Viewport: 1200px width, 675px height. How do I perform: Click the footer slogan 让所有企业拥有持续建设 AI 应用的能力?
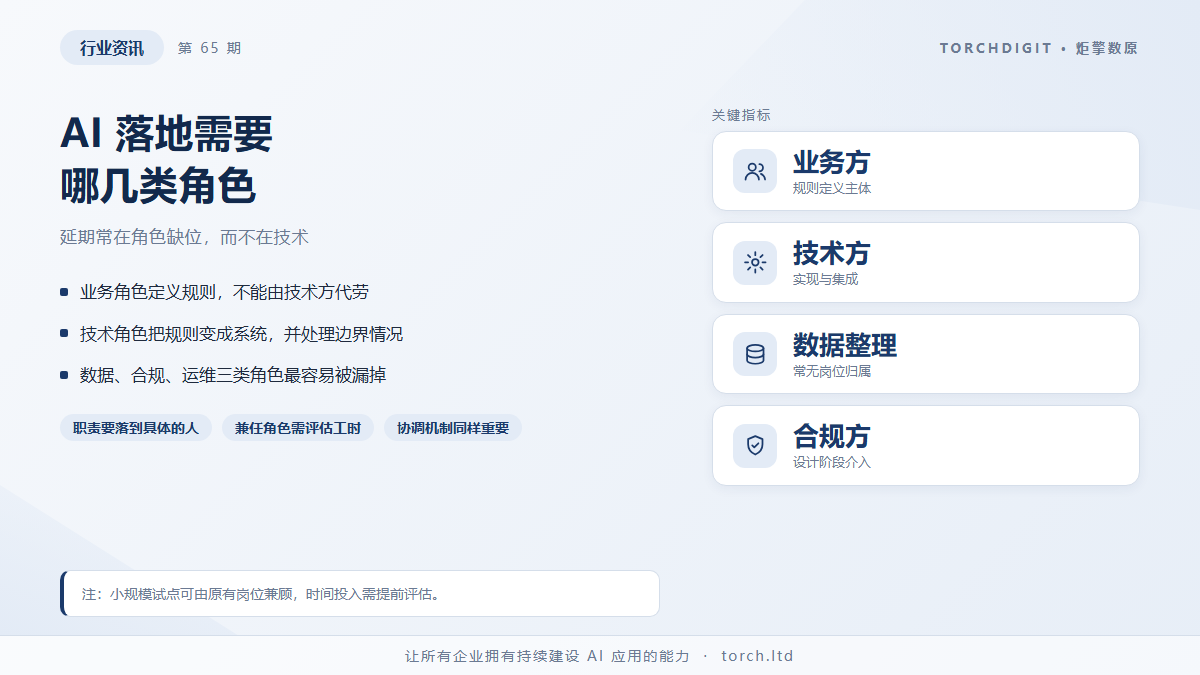[x=547, y=656]
